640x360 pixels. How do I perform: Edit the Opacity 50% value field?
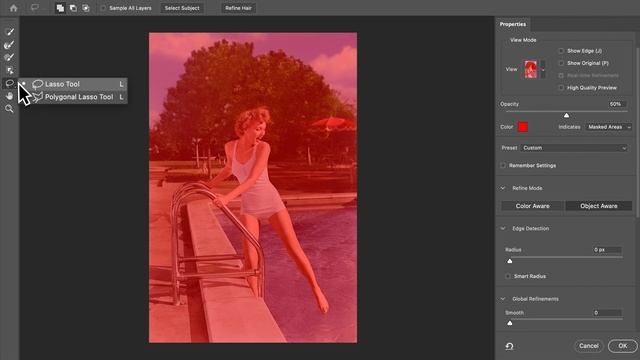click(x=616, y=104)
